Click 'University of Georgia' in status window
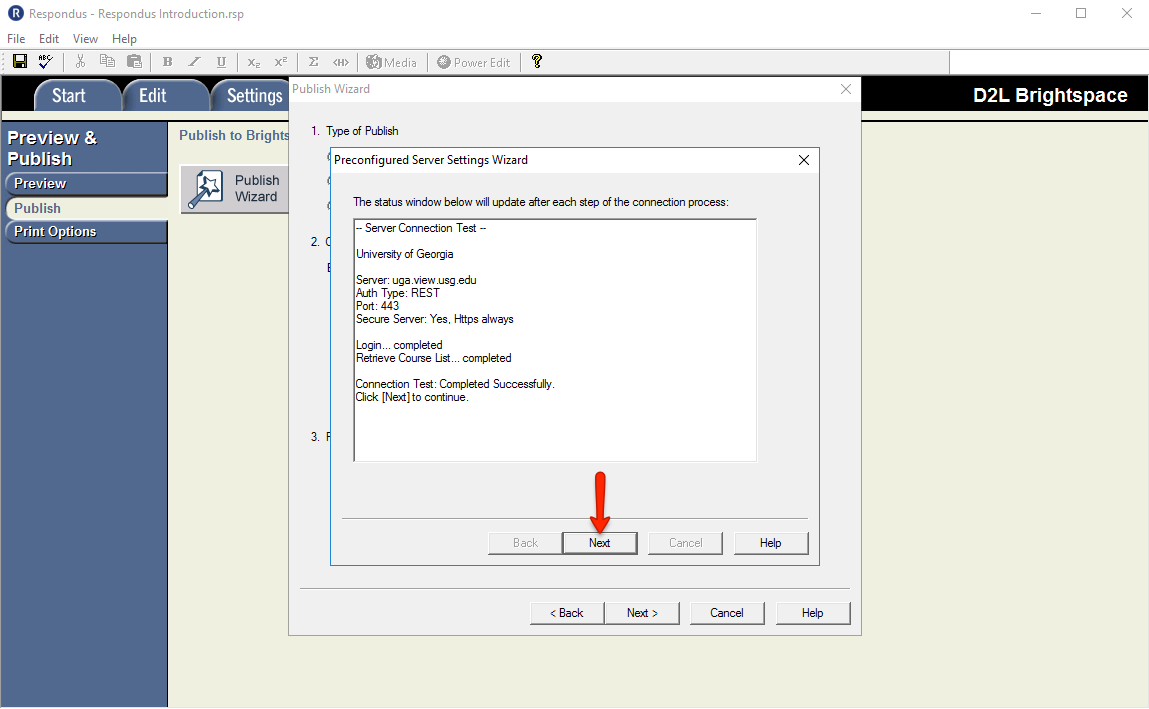 pyautogui.click(x=404, y=254)
